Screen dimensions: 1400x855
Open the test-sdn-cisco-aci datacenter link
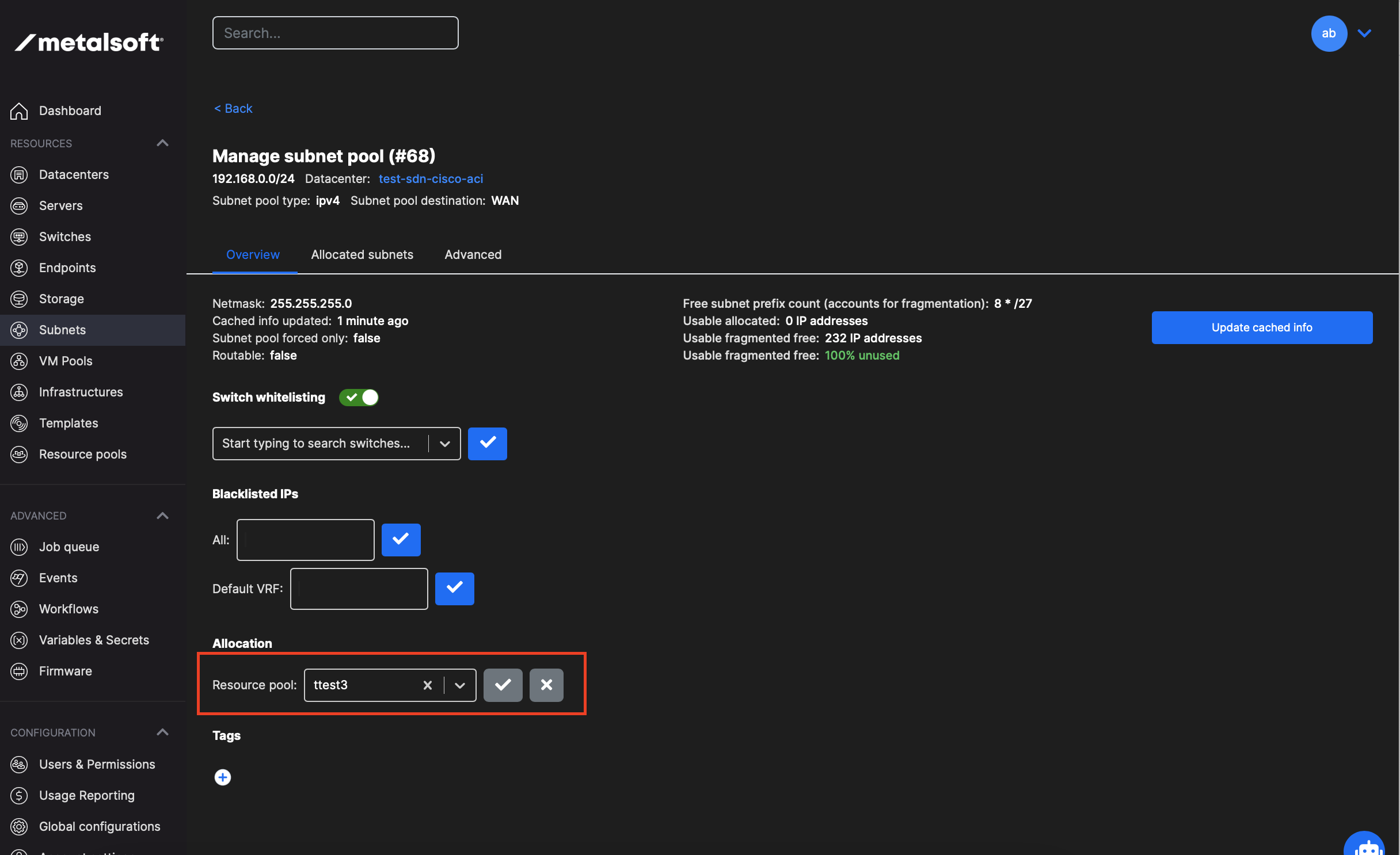tap(431, 179)
